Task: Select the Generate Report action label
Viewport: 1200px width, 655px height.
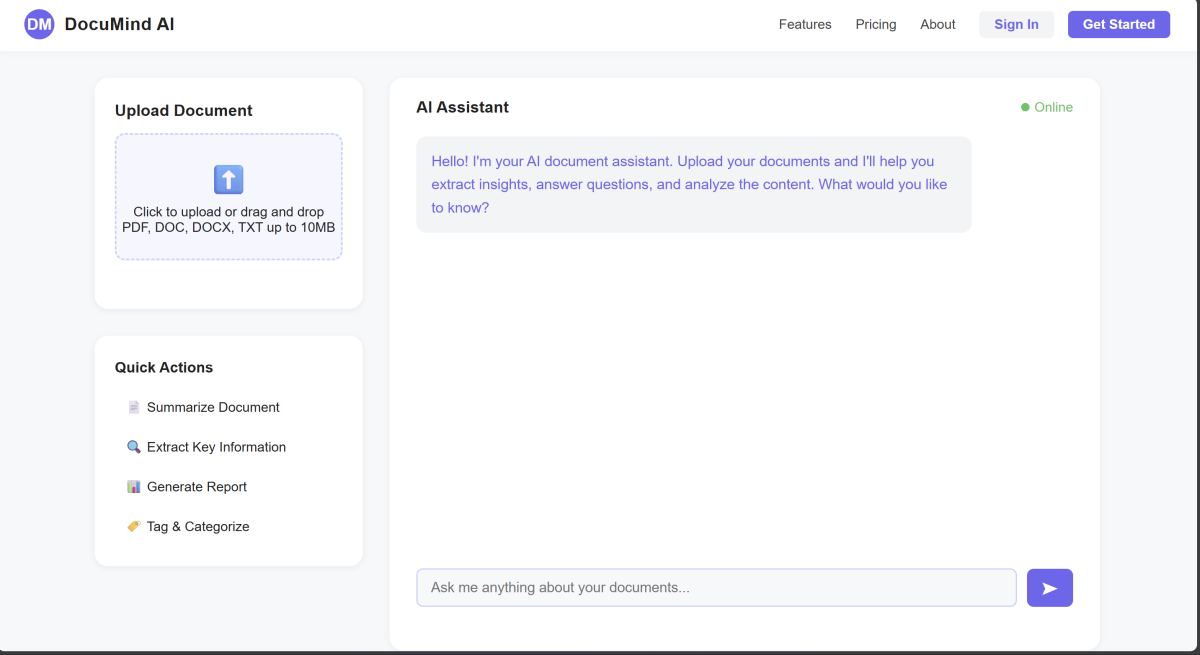Action: point(197,487)
